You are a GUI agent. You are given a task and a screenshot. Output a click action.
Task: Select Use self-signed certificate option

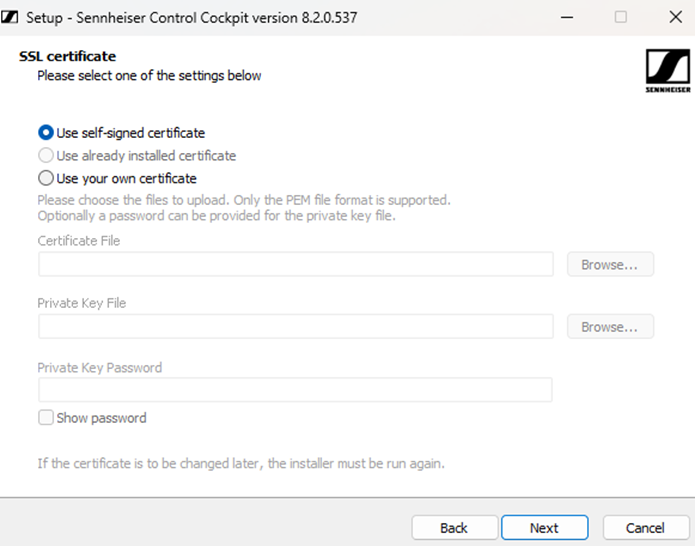(46, 132)
